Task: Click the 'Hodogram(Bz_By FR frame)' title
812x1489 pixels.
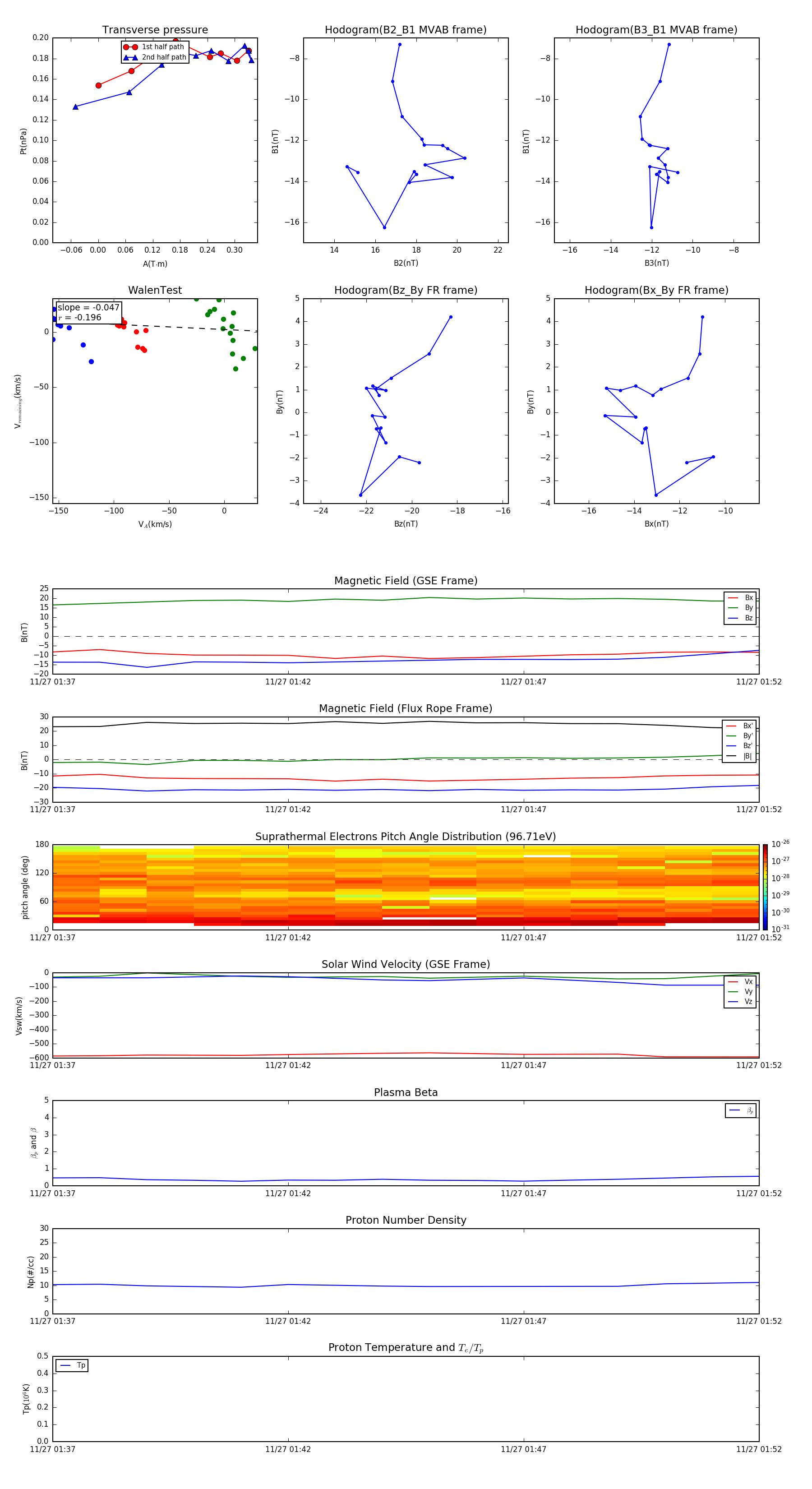Action: [x=406, y=290]
